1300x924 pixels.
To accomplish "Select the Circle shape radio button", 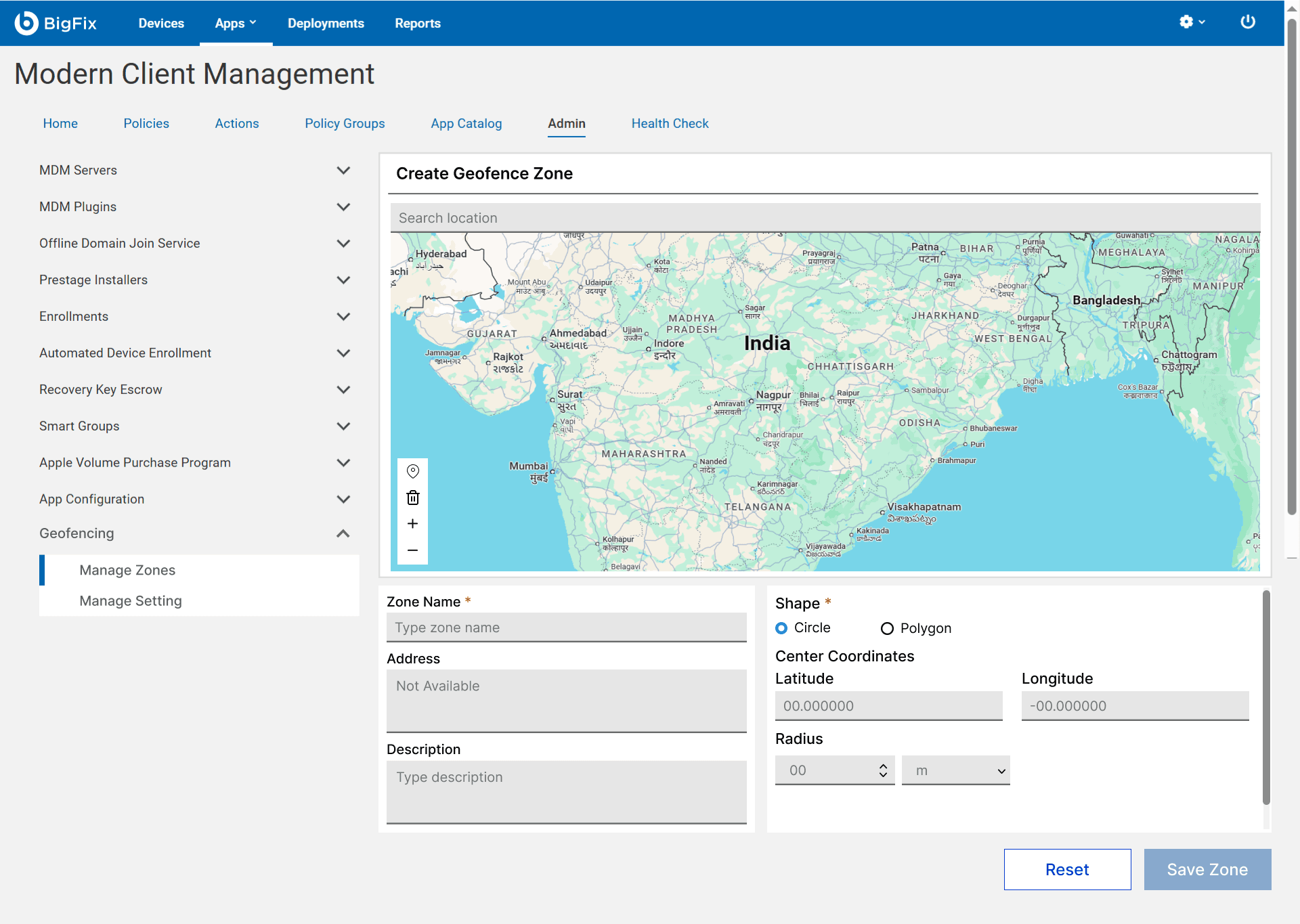I will click(x=781, y=628).
